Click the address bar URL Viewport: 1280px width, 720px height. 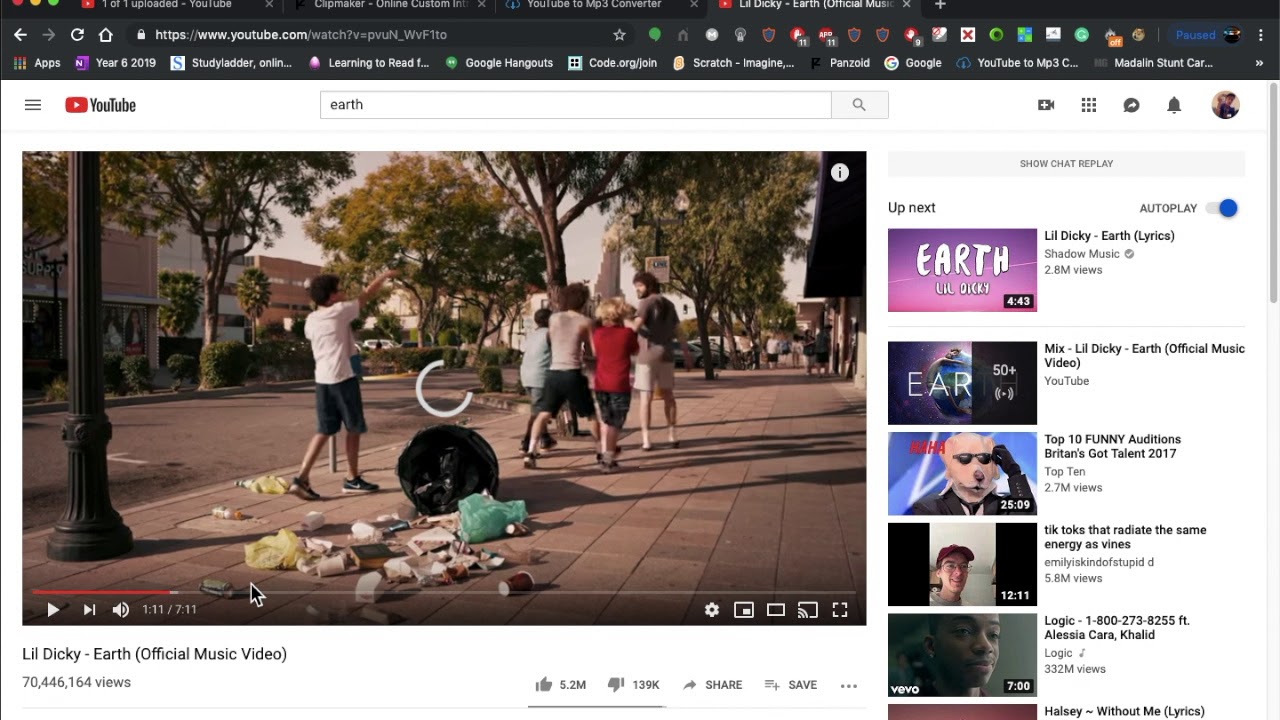(301, 35)
